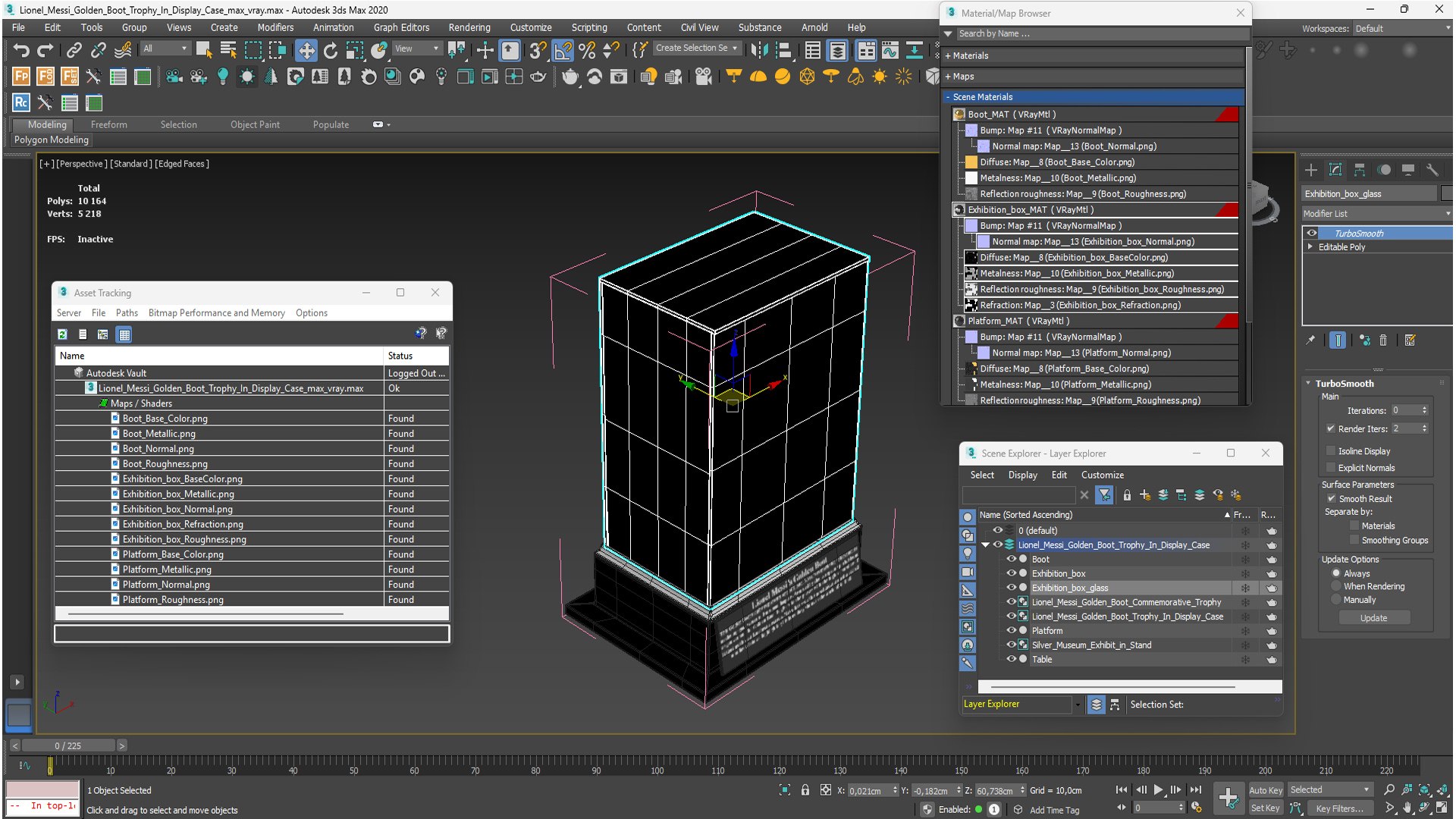The width and height of the screenshot is (1456, 819).
Task: Click the Set Keys large plus icon
Action: (x=1228, y=797)
